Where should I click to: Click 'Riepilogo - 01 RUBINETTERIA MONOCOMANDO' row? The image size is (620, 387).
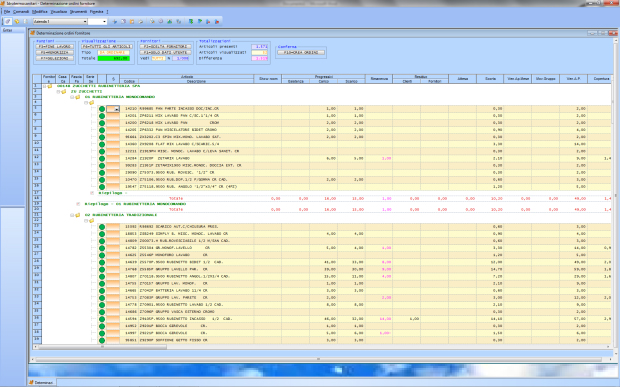point(136,204)
